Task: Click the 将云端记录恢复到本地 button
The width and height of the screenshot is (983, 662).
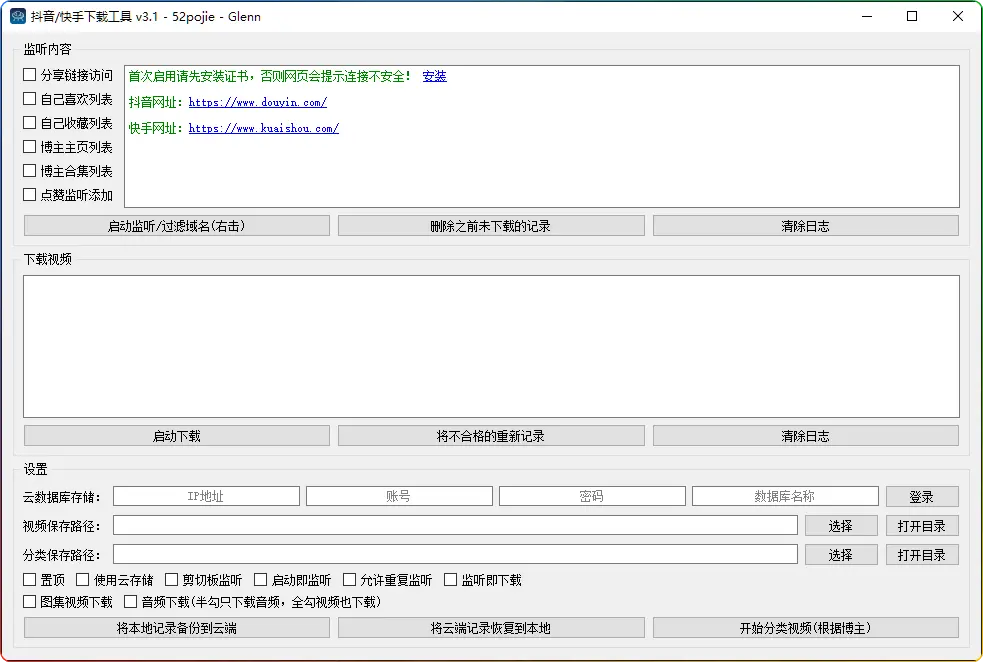Action: tap(491, 628)
